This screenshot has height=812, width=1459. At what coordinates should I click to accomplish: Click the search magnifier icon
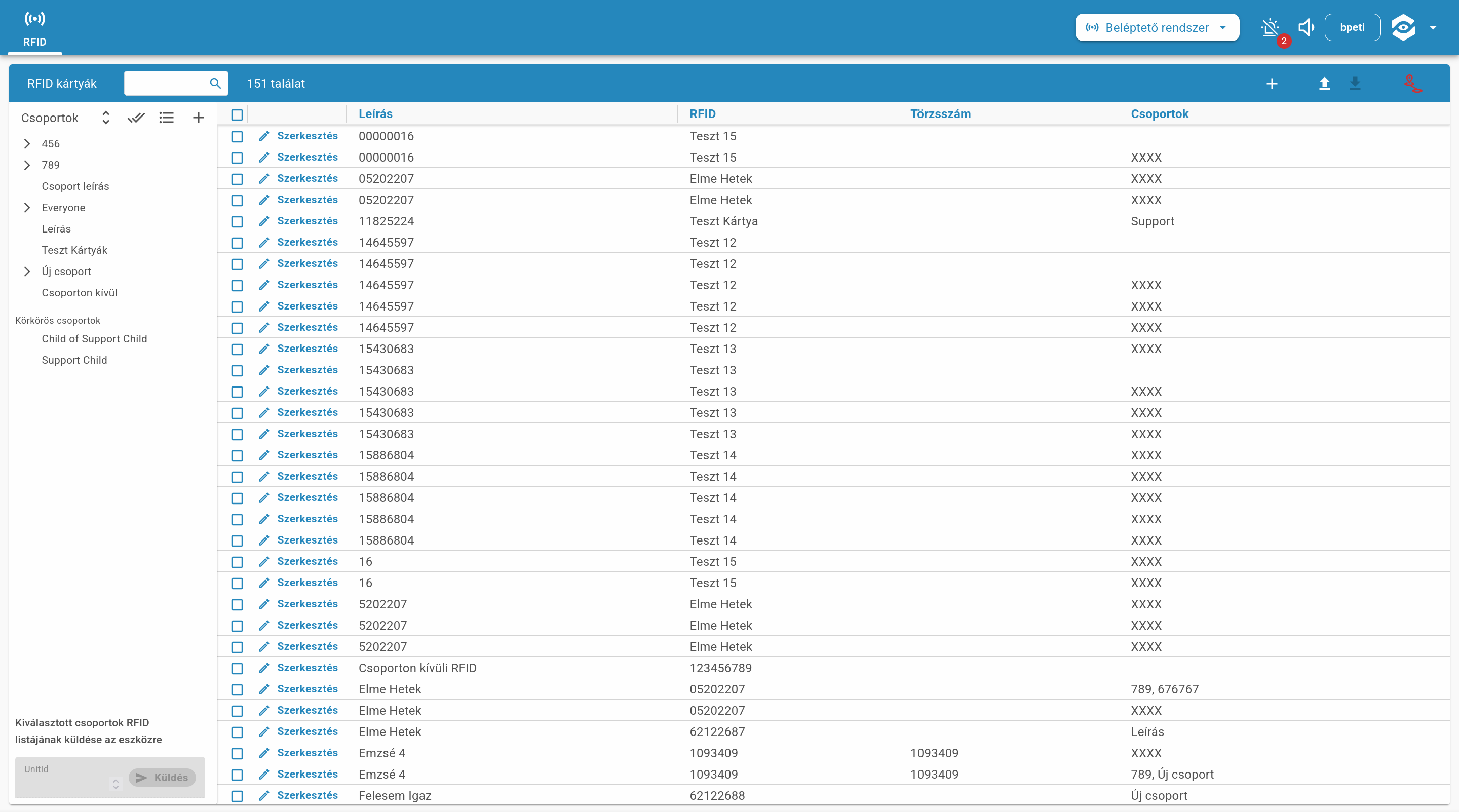[215, 83]
